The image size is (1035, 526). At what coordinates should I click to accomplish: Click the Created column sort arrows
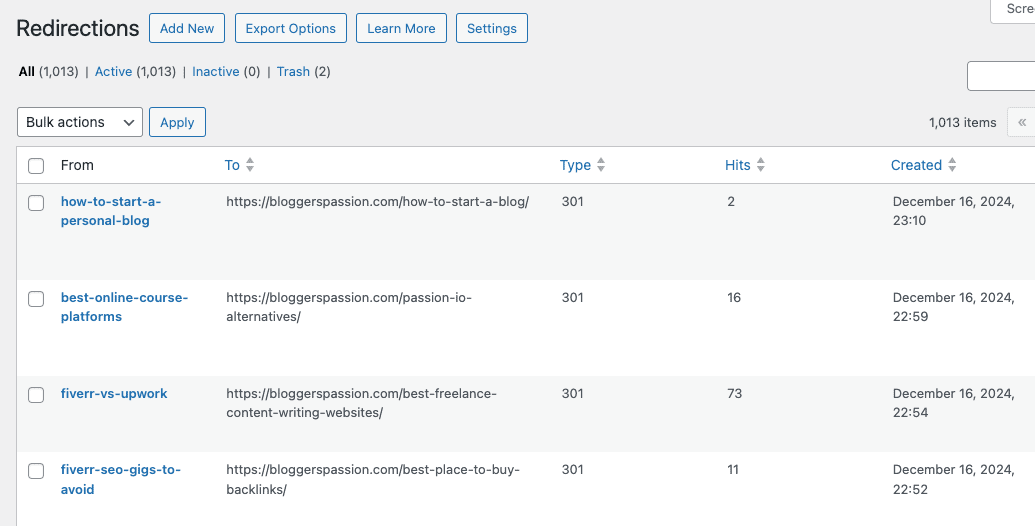click(952, 165)
